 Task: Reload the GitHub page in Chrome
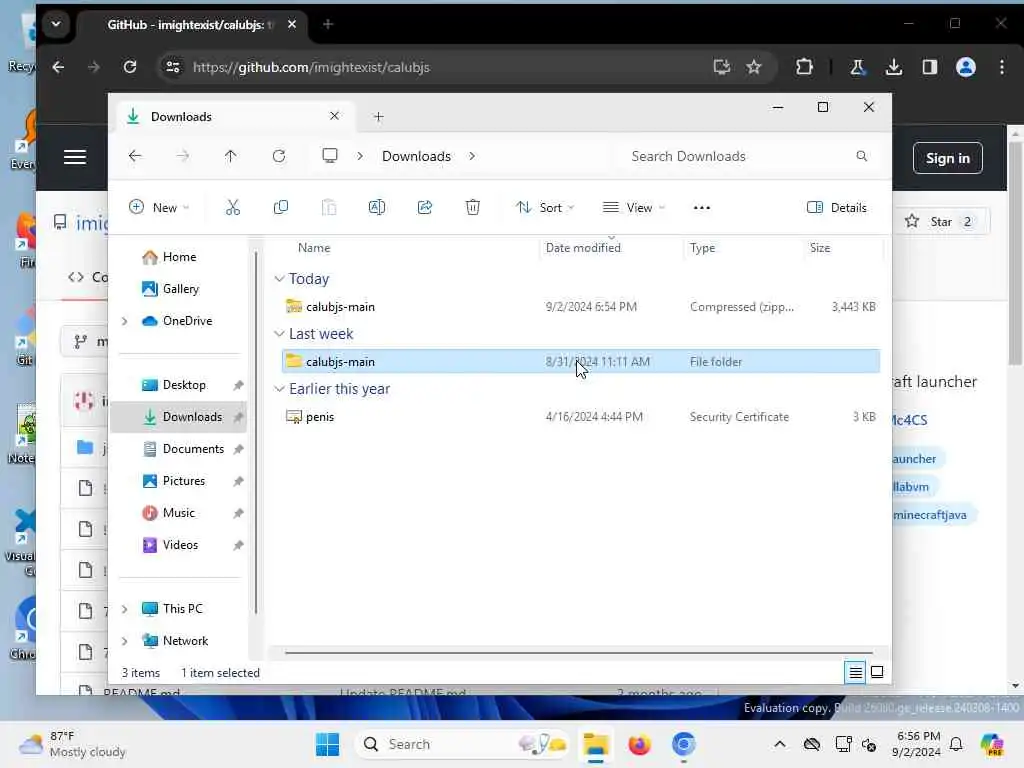tap(130, 67)
